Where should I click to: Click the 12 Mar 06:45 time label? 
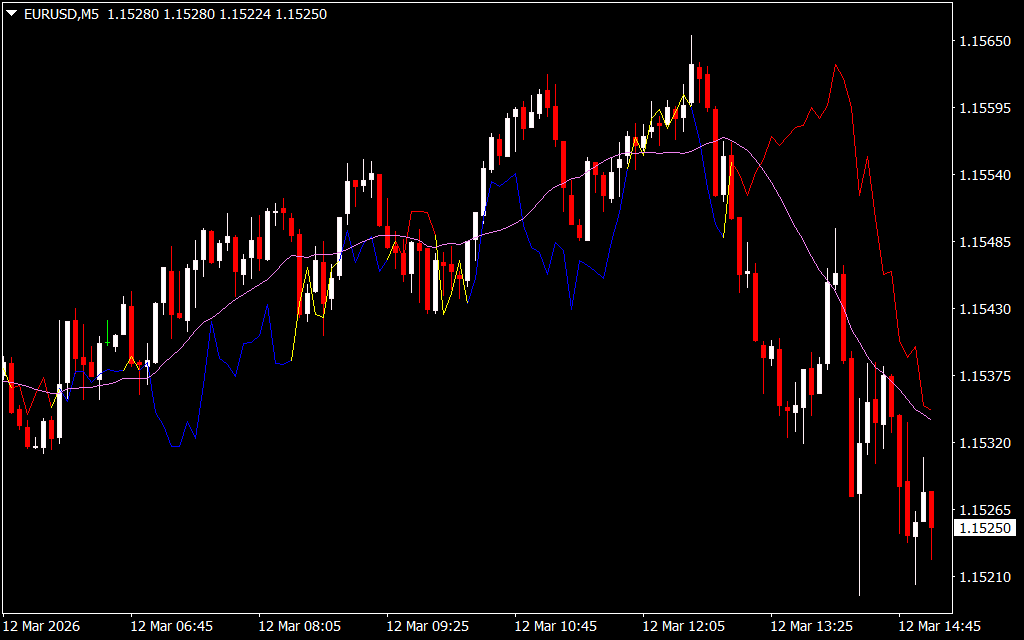(x=172, y=626)
